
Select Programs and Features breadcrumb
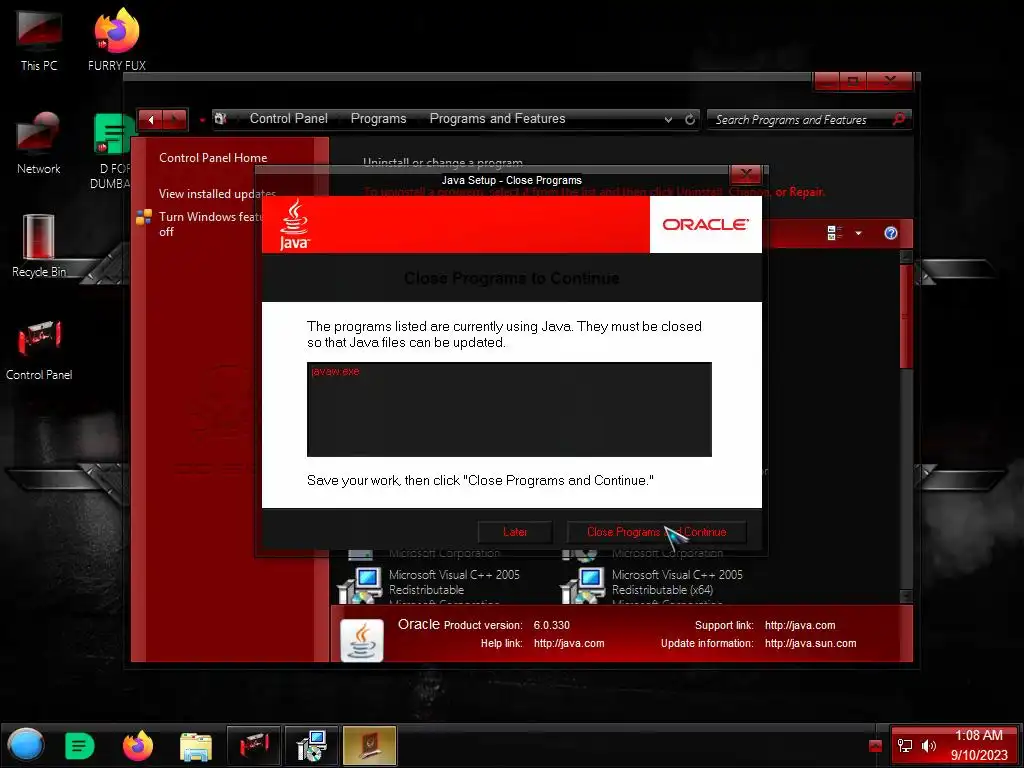pyautogui.click(x=497, y=118)
